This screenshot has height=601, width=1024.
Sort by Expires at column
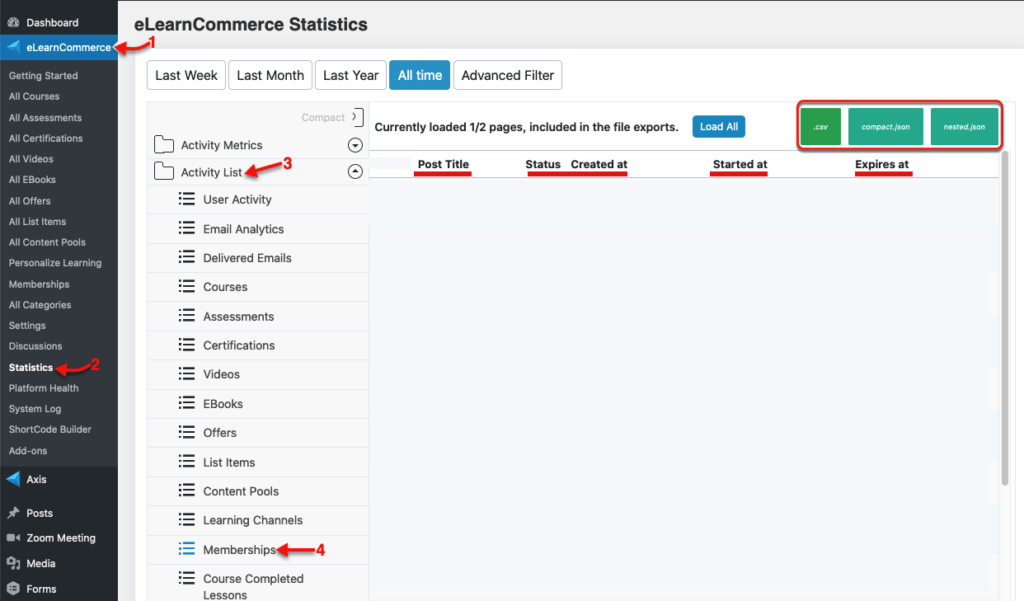tap(882, 164)
